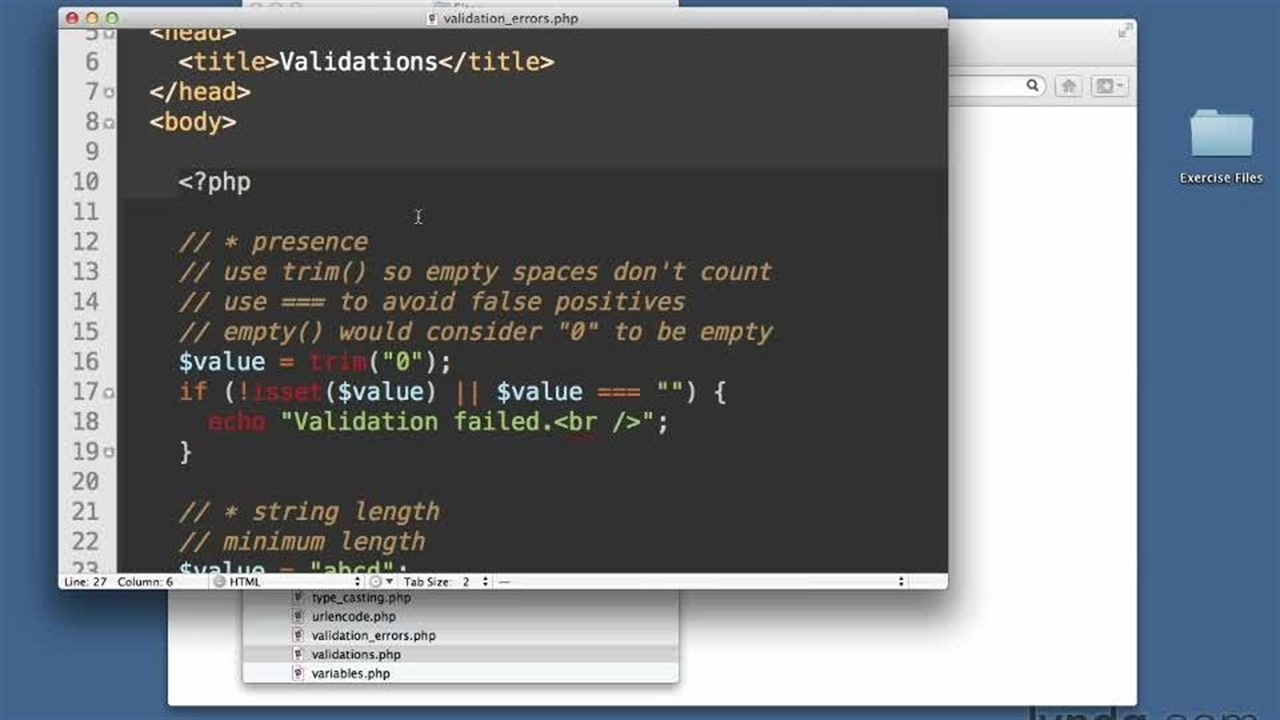The height and width of the screenshot is (720, 1280).
Task: Open the bundle gear menu in status bar
Action: pyautogui.click(x=379, y=582)
